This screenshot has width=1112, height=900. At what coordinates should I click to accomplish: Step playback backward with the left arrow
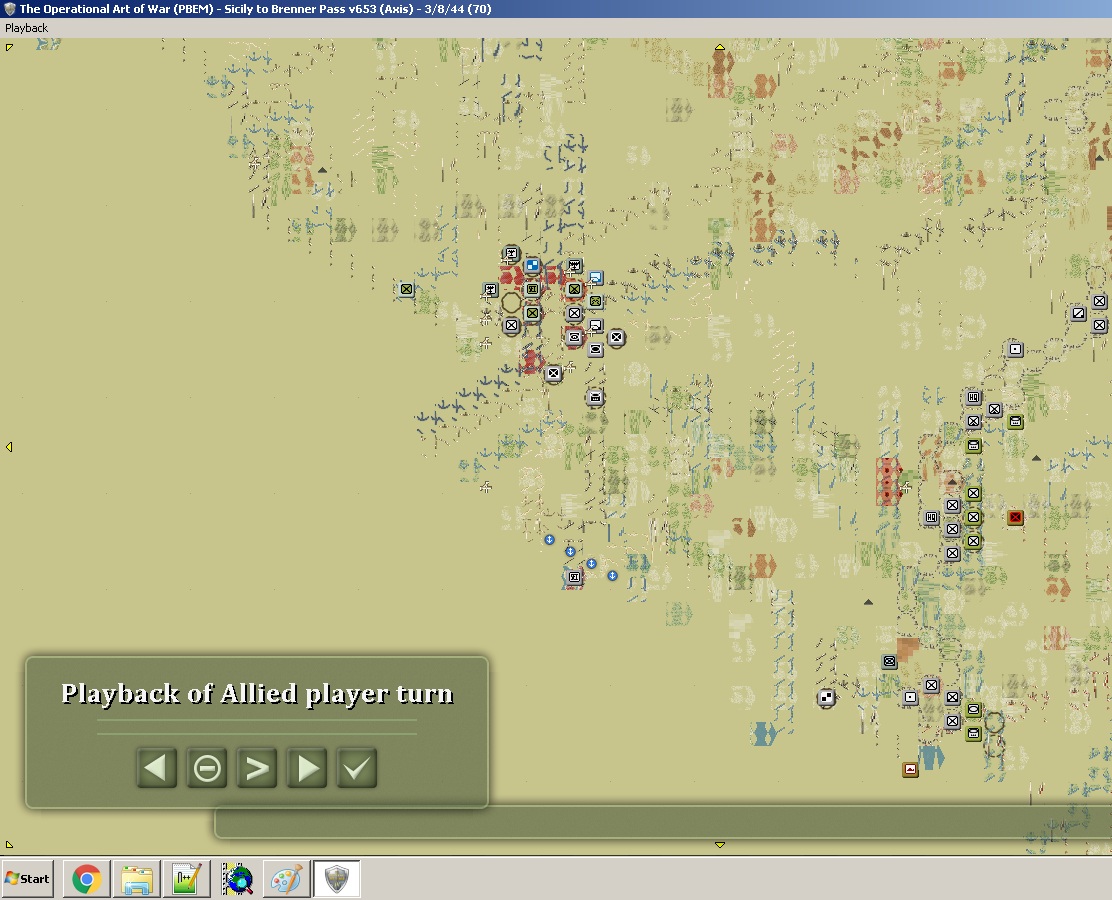point(157,768)
